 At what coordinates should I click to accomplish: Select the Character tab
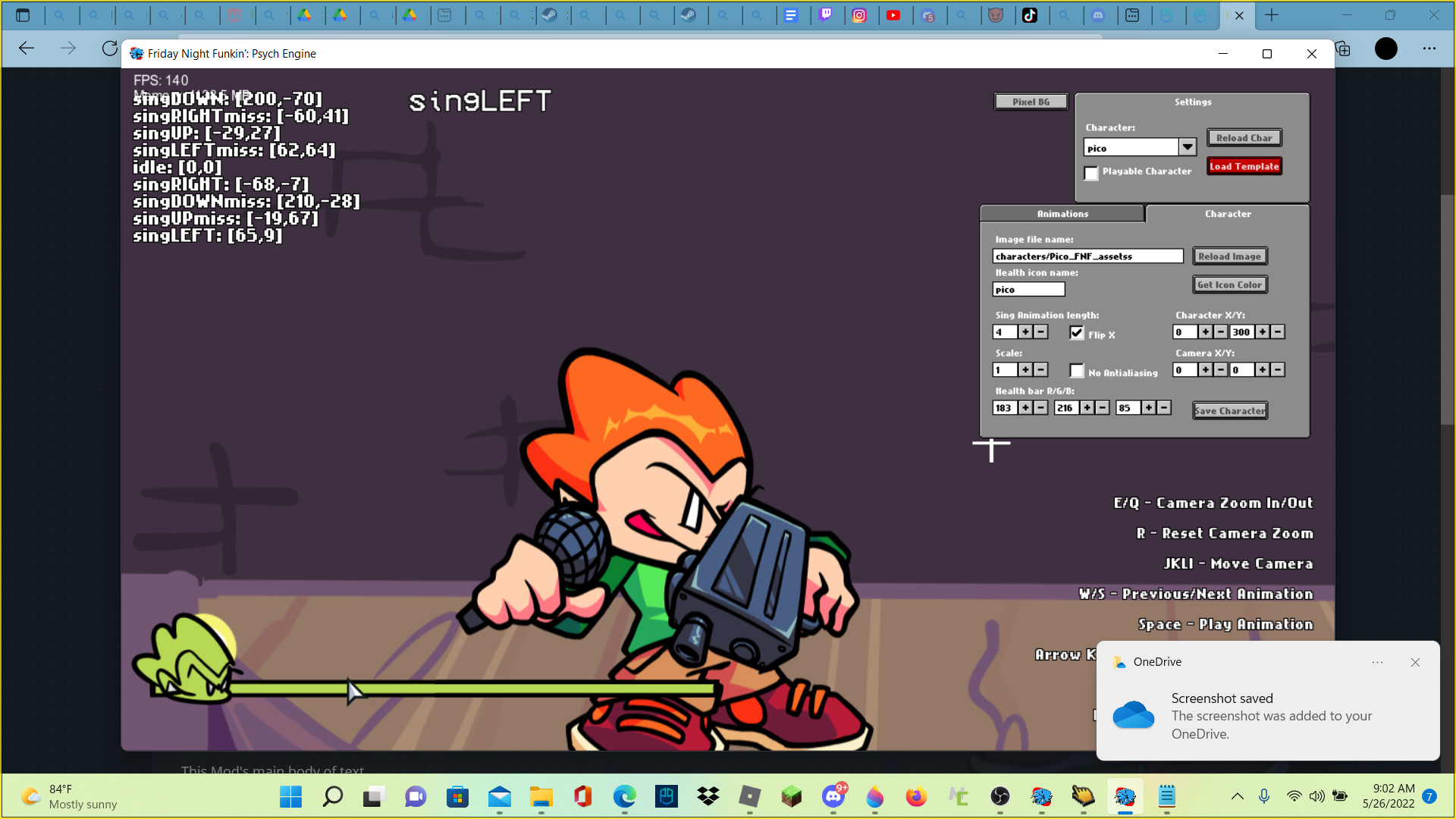coord(1228,214)
